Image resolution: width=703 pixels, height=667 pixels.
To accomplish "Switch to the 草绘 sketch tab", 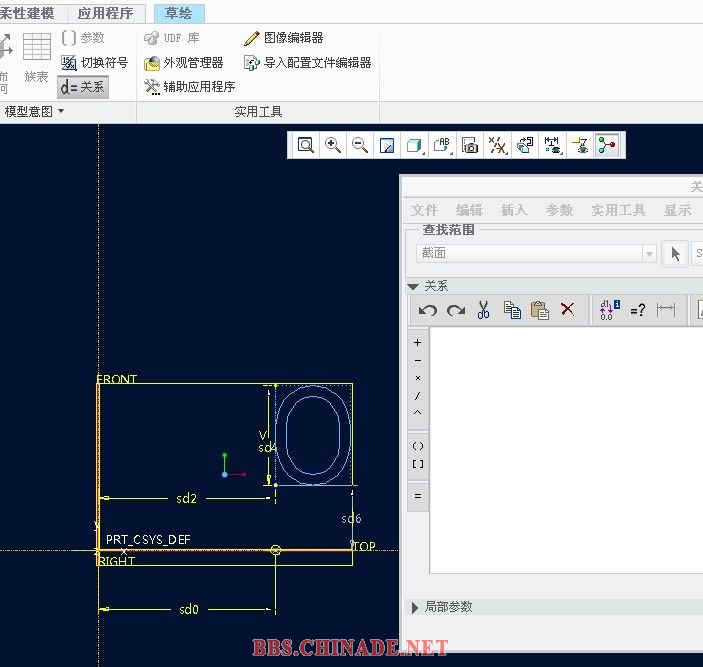I will click(179, 13).
